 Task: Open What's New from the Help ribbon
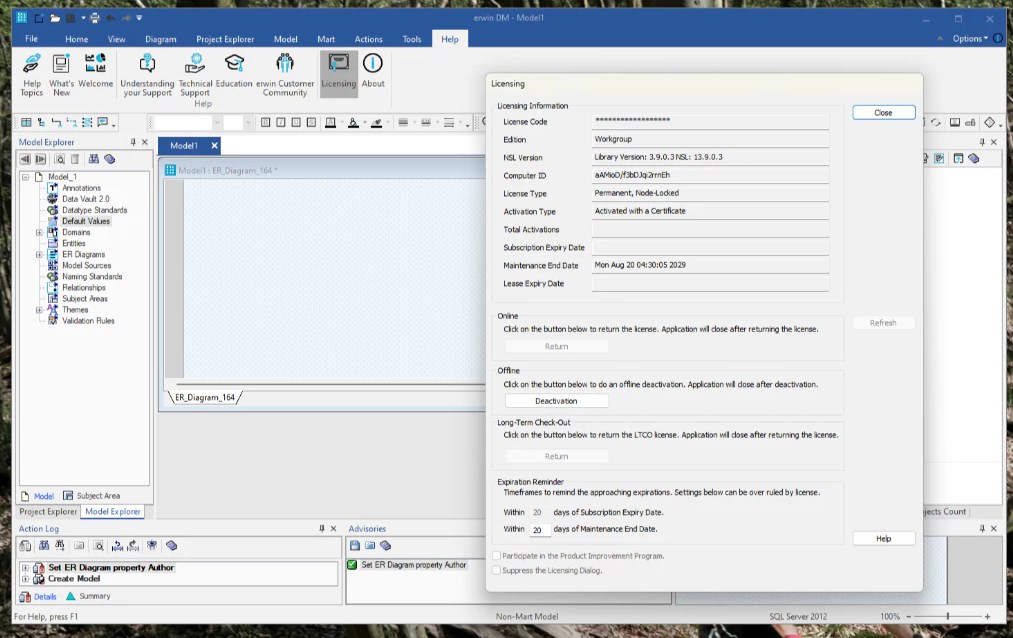tap(61, 75)
